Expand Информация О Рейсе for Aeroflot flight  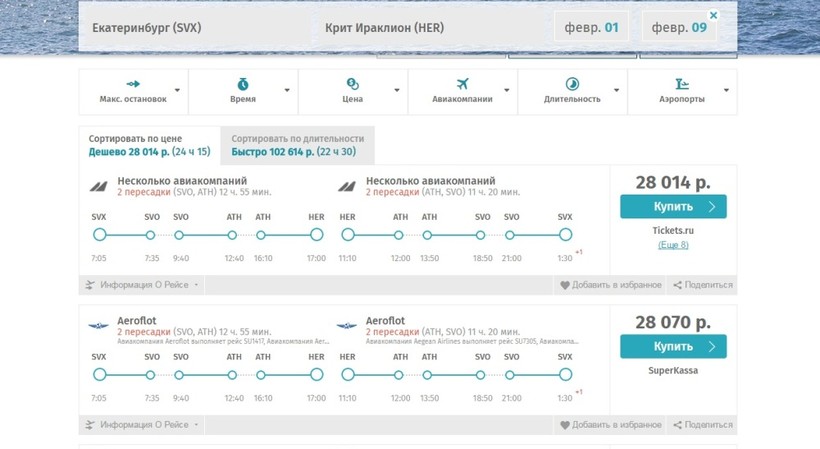click(141, 425)
